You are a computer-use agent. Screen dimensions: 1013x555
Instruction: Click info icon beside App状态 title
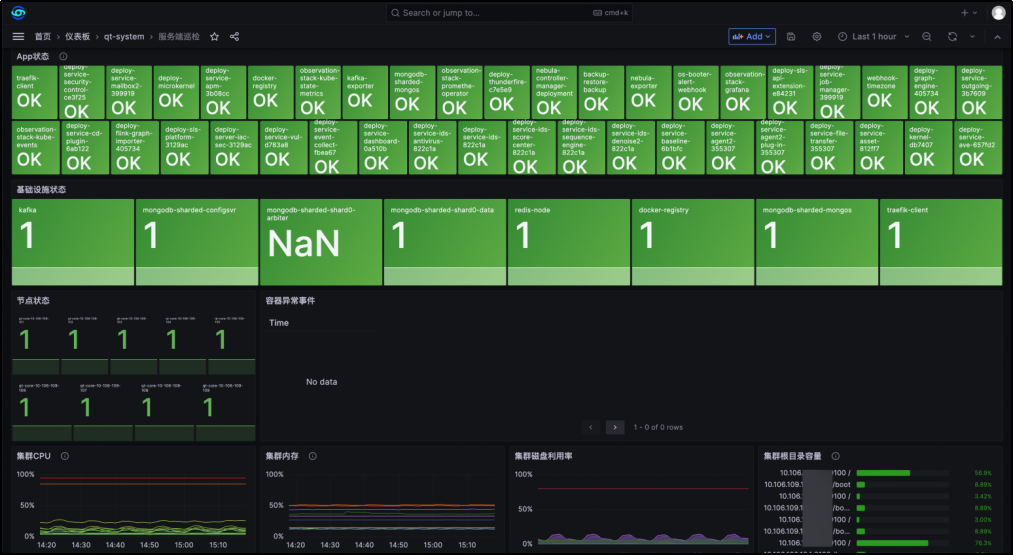64,57
